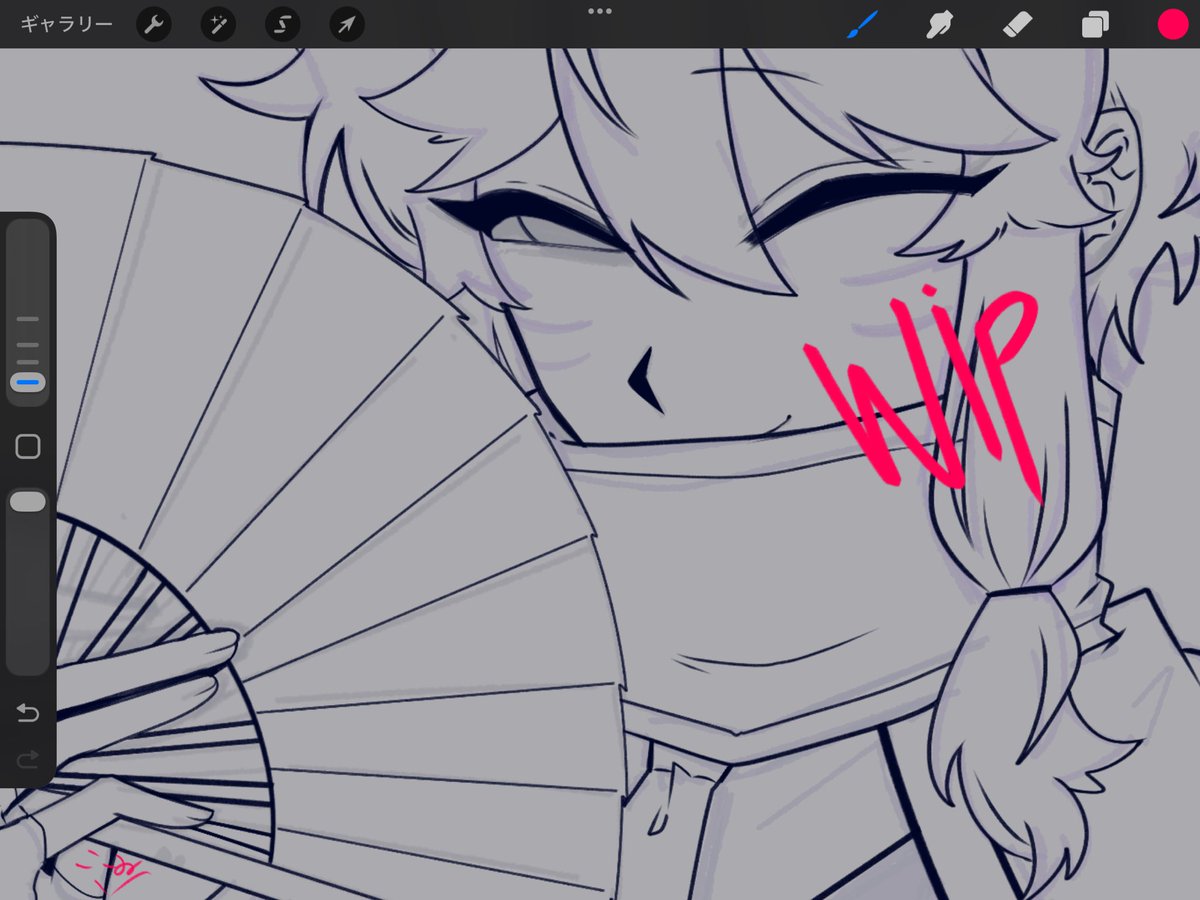This screenshot has width=1200, height=900.
Task: Activate the Transform arrow tool
Action: pyautogui.click(x=346, y=25)
